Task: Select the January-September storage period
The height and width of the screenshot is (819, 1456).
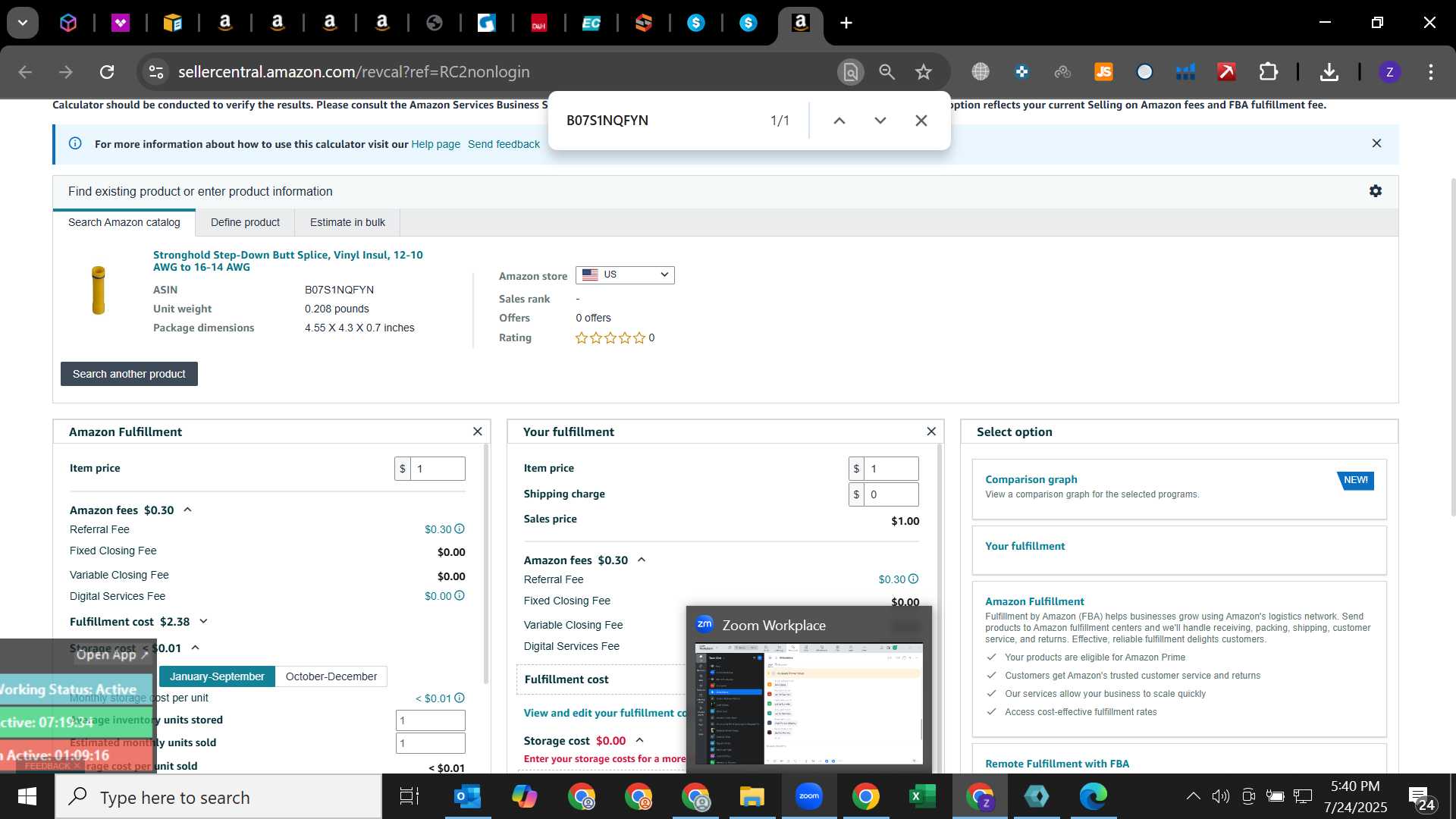Action: tap(217, 676)
